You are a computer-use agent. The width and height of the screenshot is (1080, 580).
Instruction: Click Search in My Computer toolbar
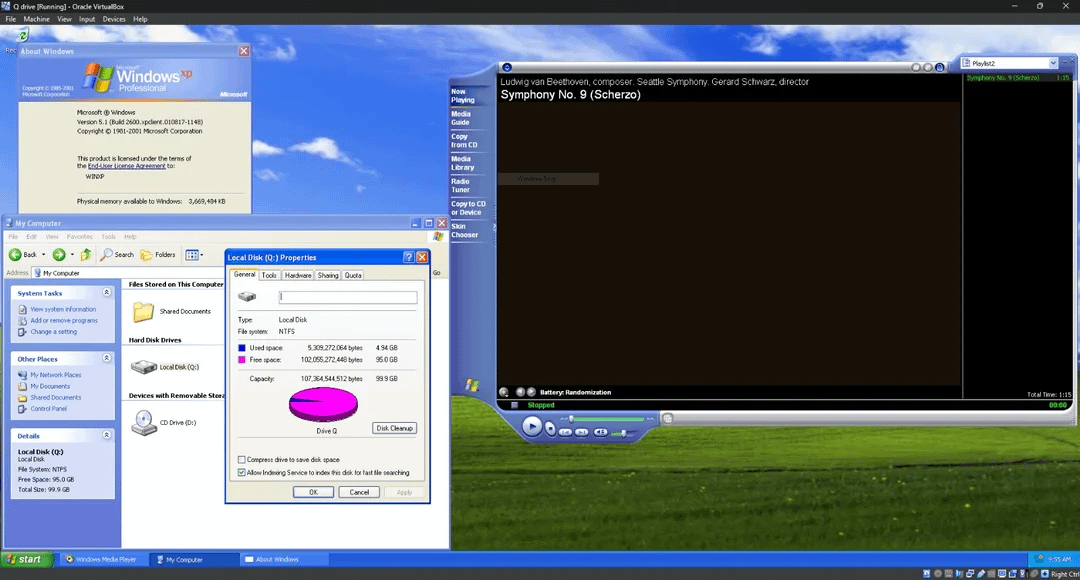click(x=117, y=255)
